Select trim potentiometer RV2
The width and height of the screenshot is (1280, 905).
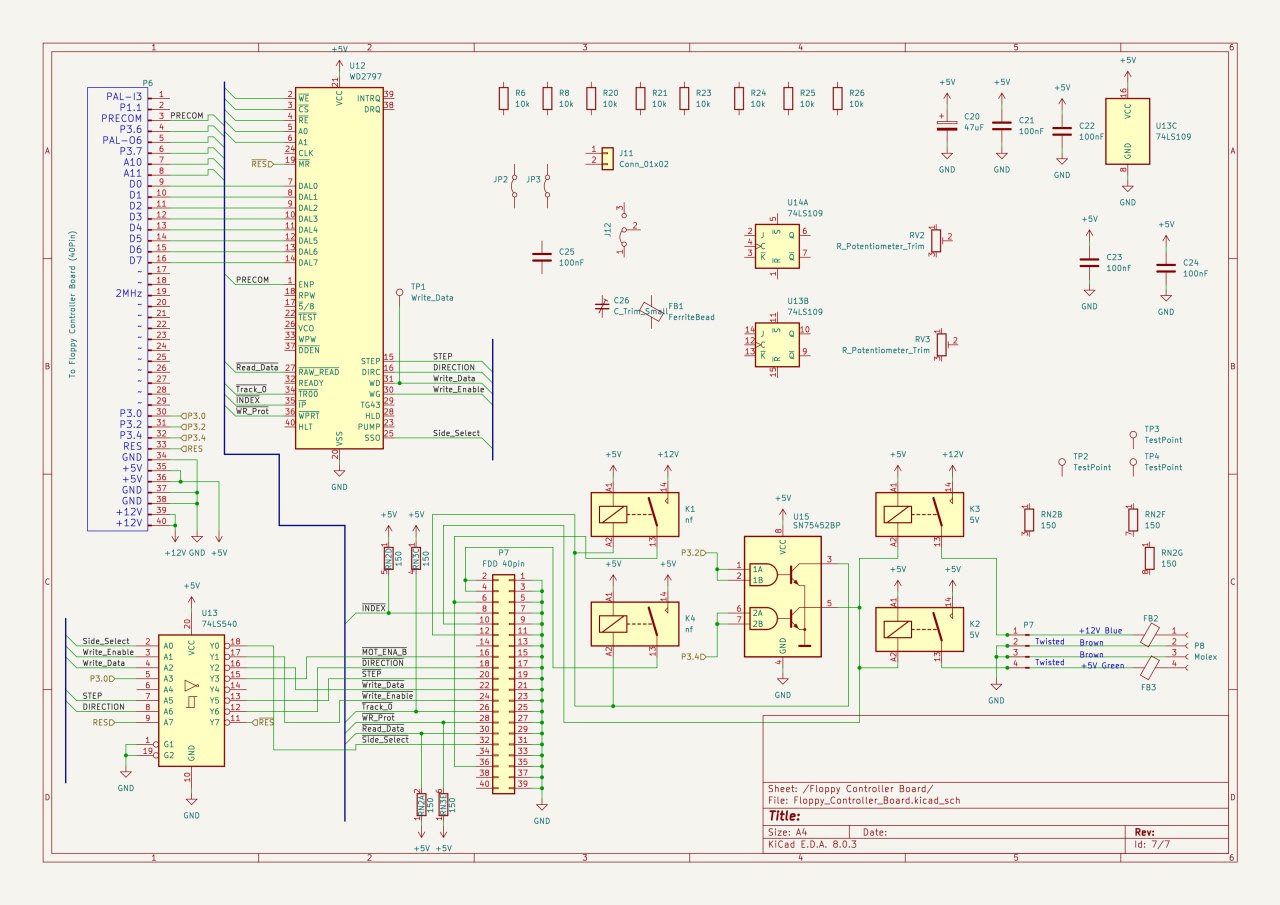tap(936, 241)
